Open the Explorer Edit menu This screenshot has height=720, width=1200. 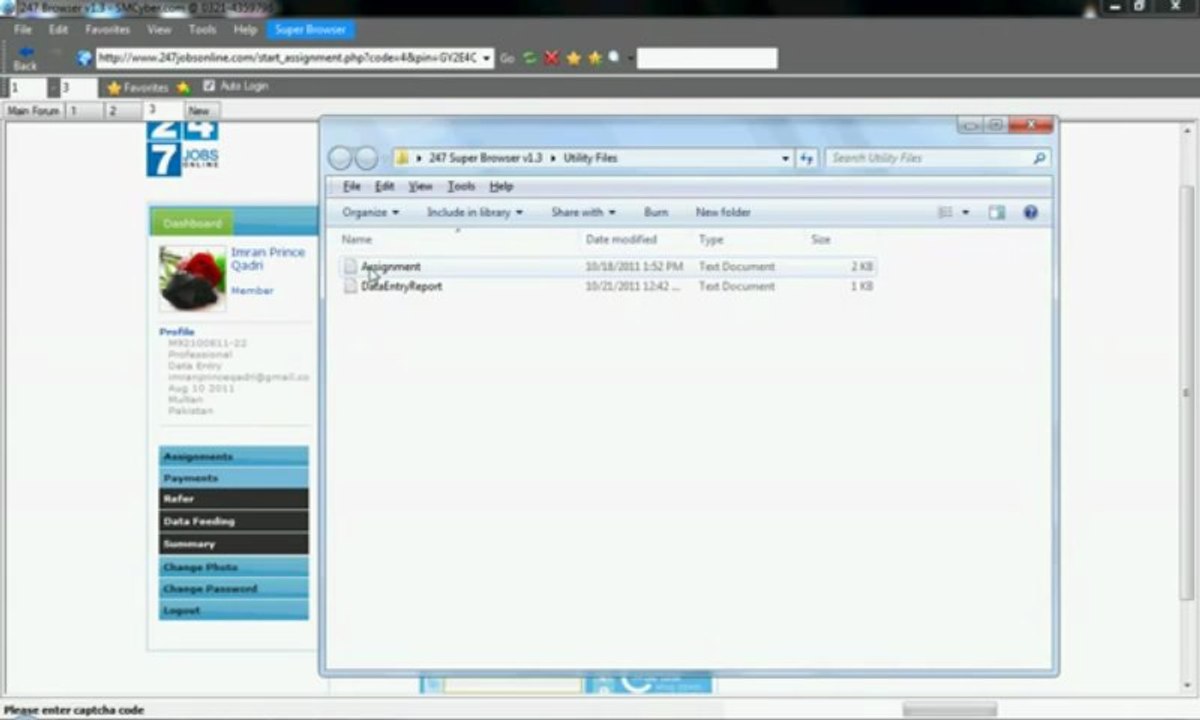coord(384,186)
